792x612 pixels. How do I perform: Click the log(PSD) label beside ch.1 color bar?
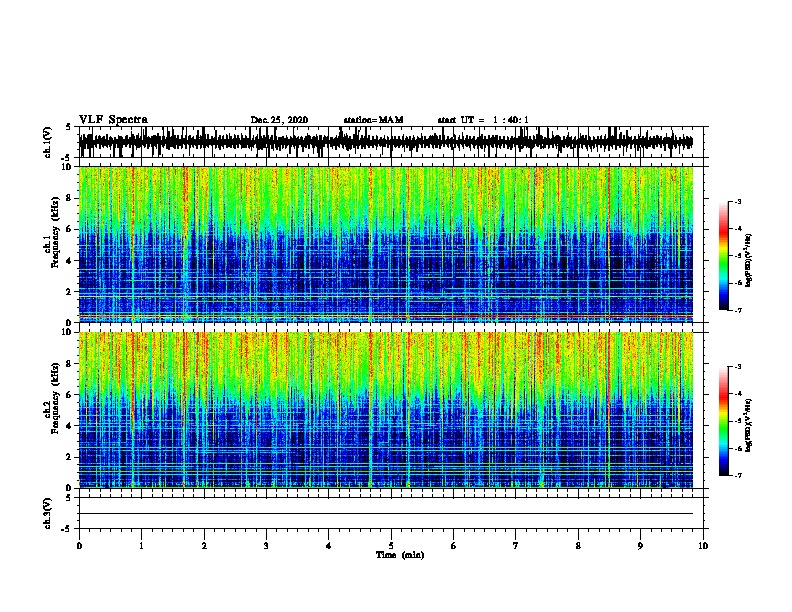pos(748,261)
